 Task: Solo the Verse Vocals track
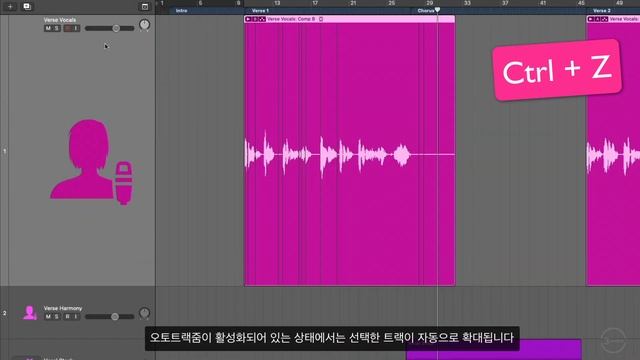coord(57,29)
